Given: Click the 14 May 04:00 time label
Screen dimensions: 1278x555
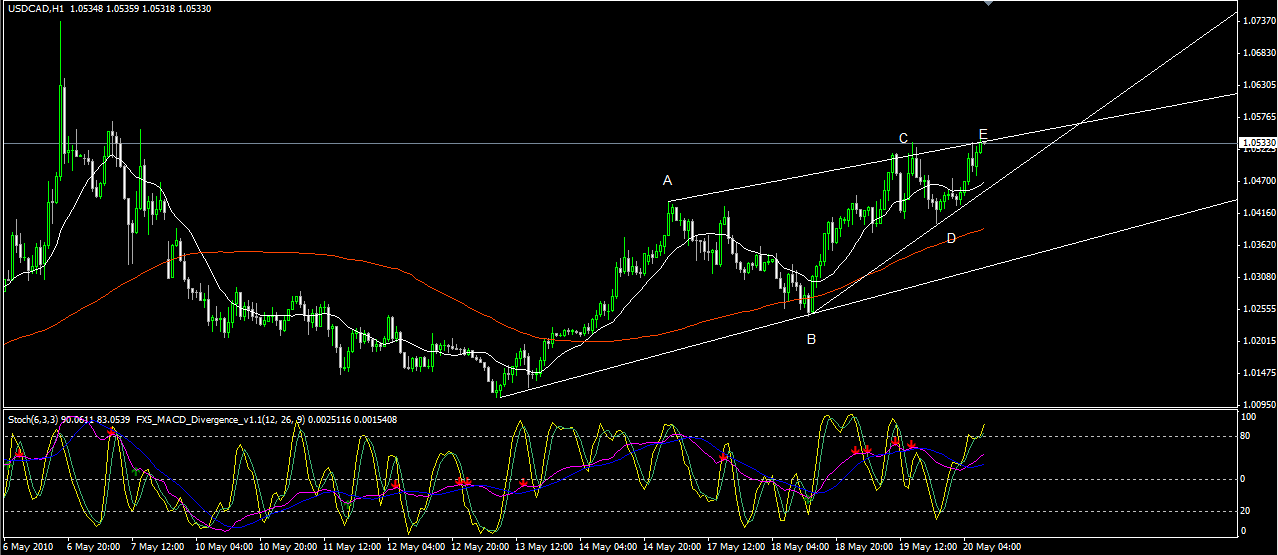Looking at the screenshot, I should 609,547.
